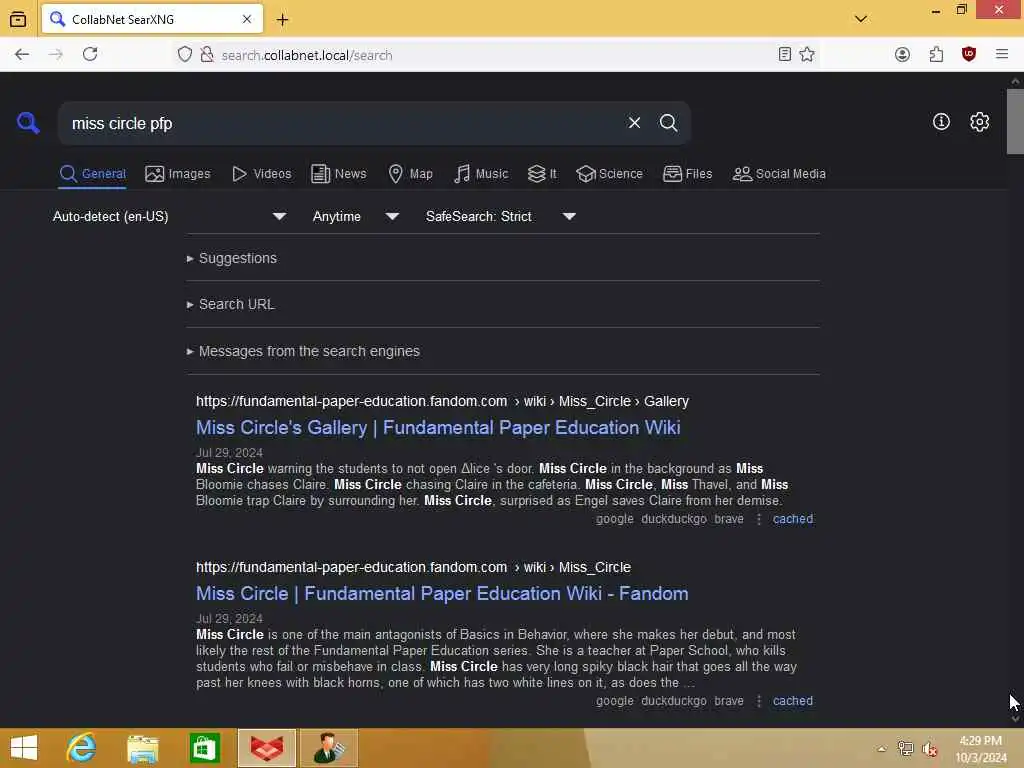
Task: Open the Windows Start button
Action: pos(24,748)
